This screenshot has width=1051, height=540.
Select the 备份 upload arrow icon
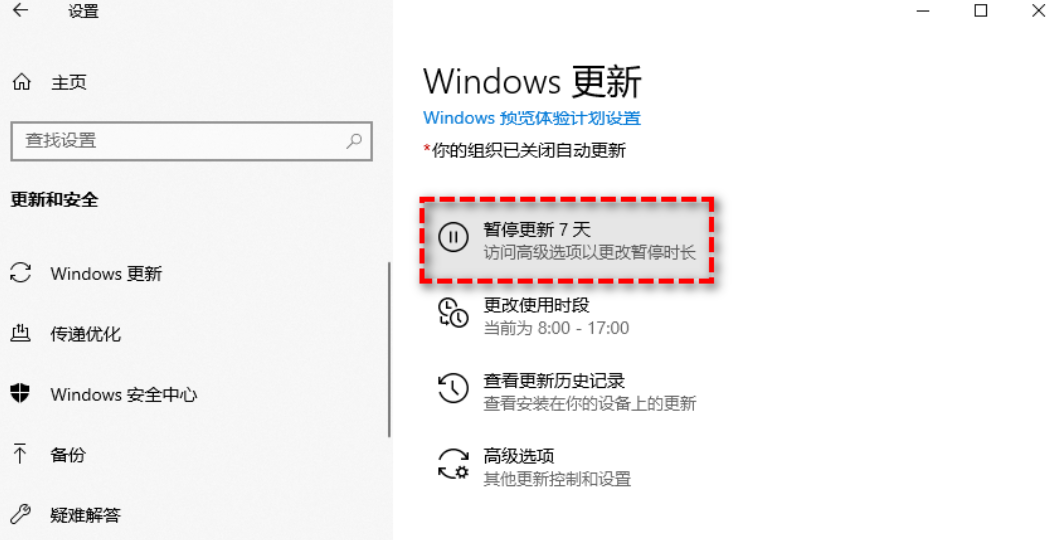tap(20, 454)
